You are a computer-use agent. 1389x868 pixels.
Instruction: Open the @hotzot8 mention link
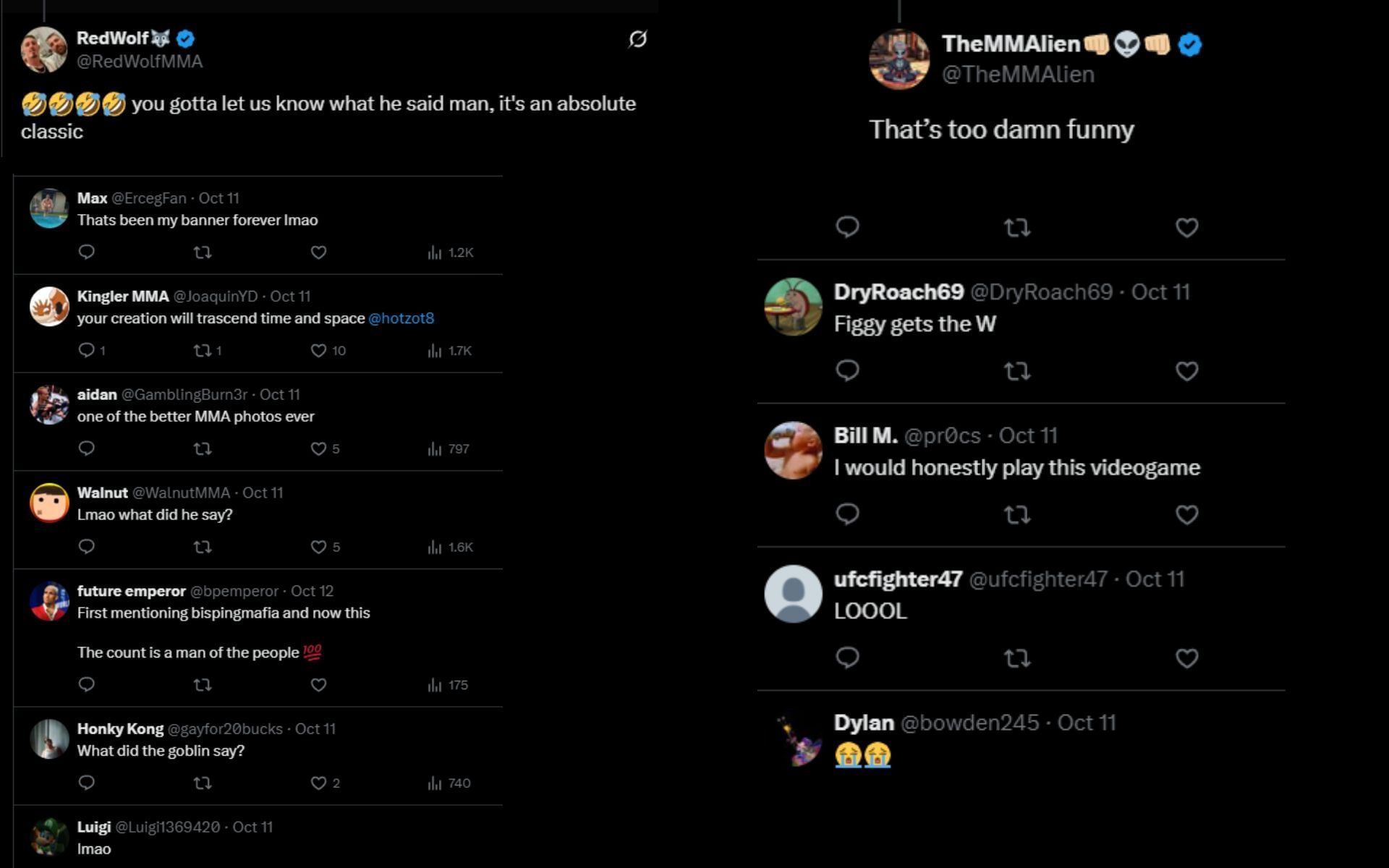401,318
